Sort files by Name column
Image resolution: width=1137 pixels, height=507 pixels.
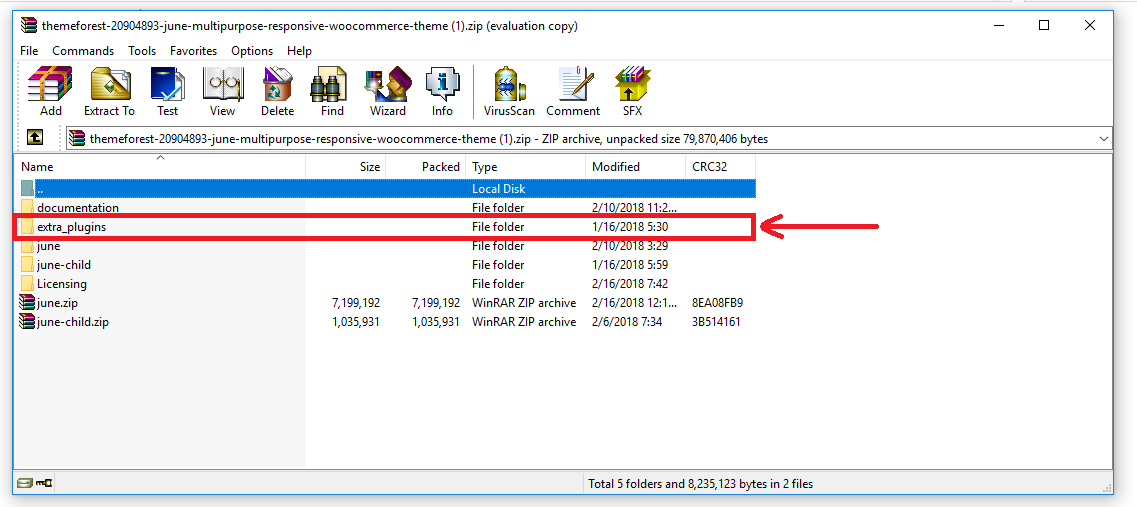[x=160, y=166]
